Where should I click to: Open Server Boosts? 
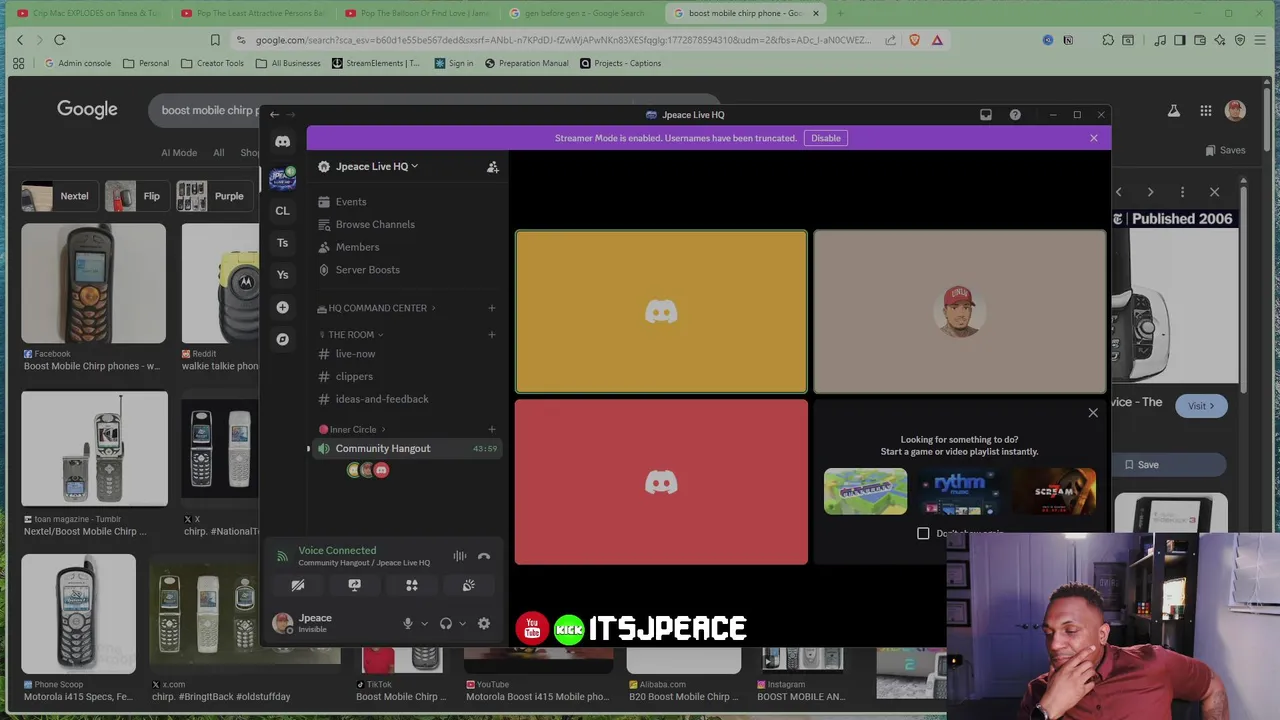(405, 270)
